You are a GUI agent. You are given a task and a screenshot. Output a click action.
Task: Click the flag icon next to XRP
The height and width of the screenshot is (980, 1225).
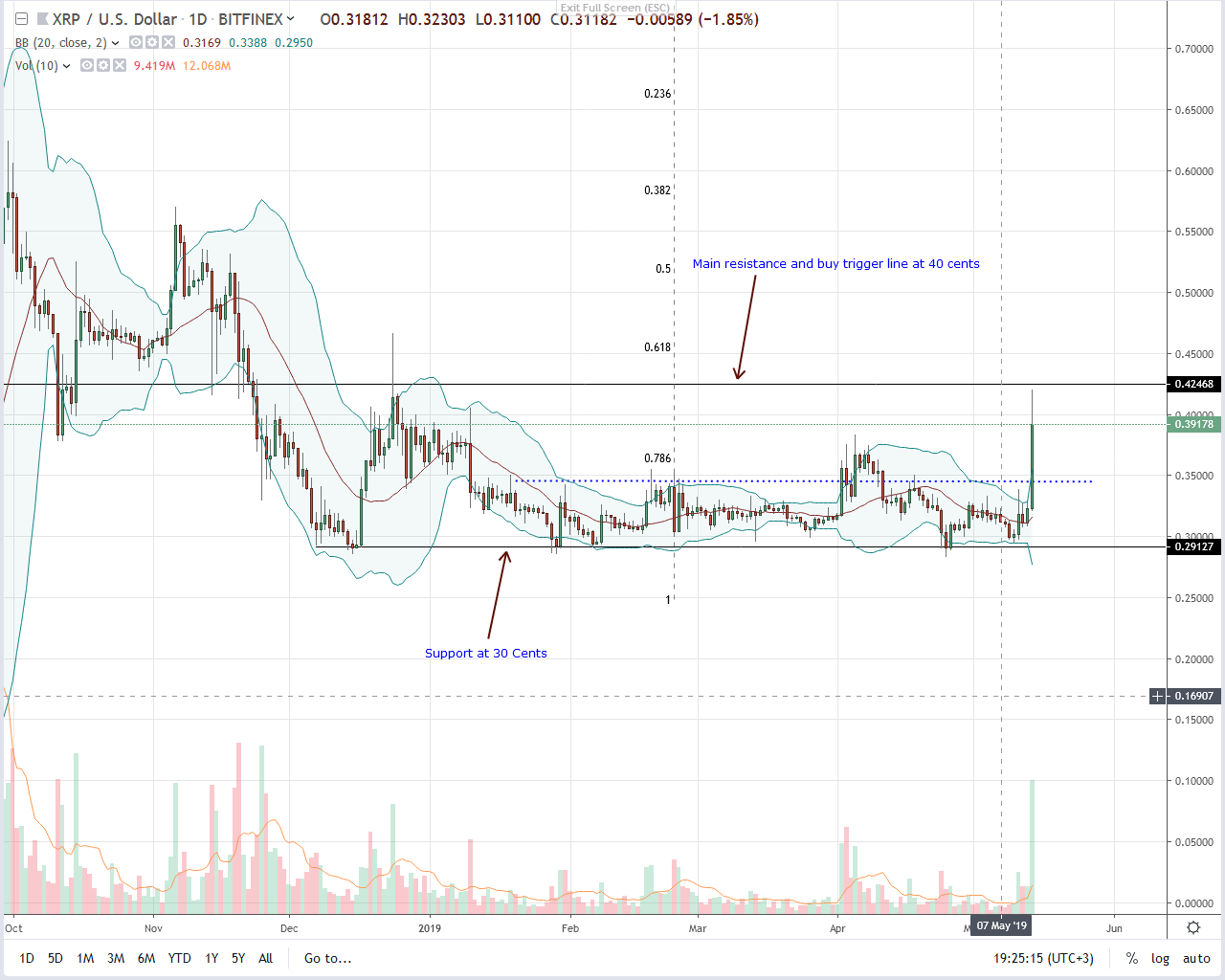coord(43,19)
